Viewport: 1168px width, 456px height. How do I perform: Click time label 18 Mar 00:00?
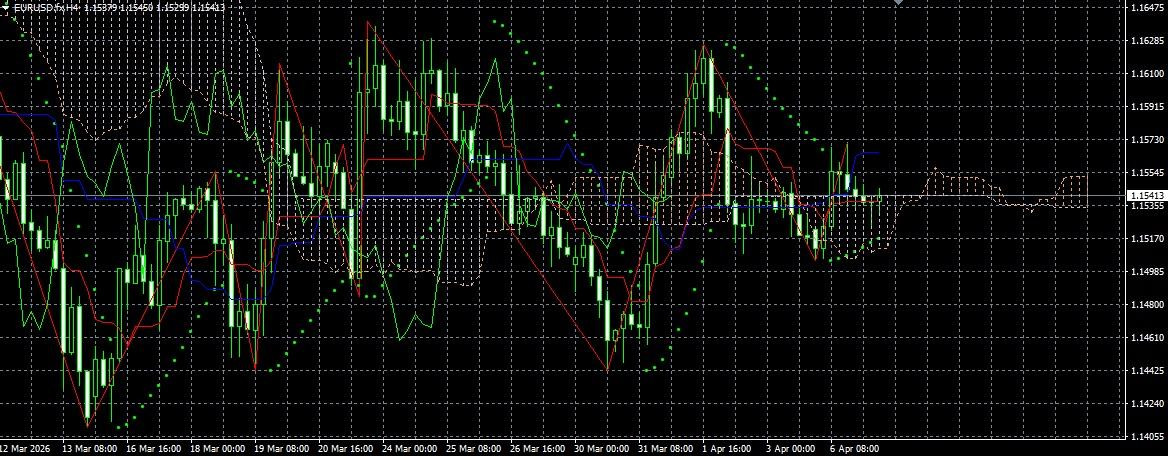pyautogui.click(x=218, y=449)
